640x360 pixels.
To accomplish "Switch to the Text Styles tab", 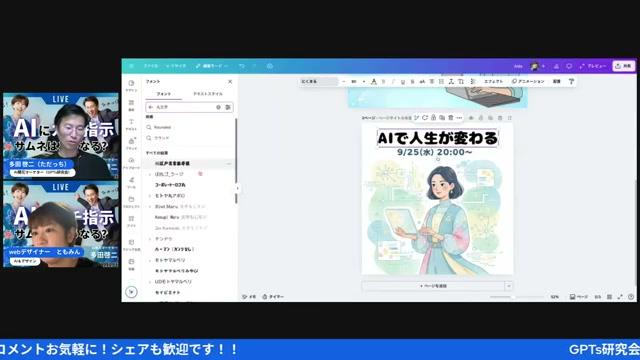I will point(208,94).
